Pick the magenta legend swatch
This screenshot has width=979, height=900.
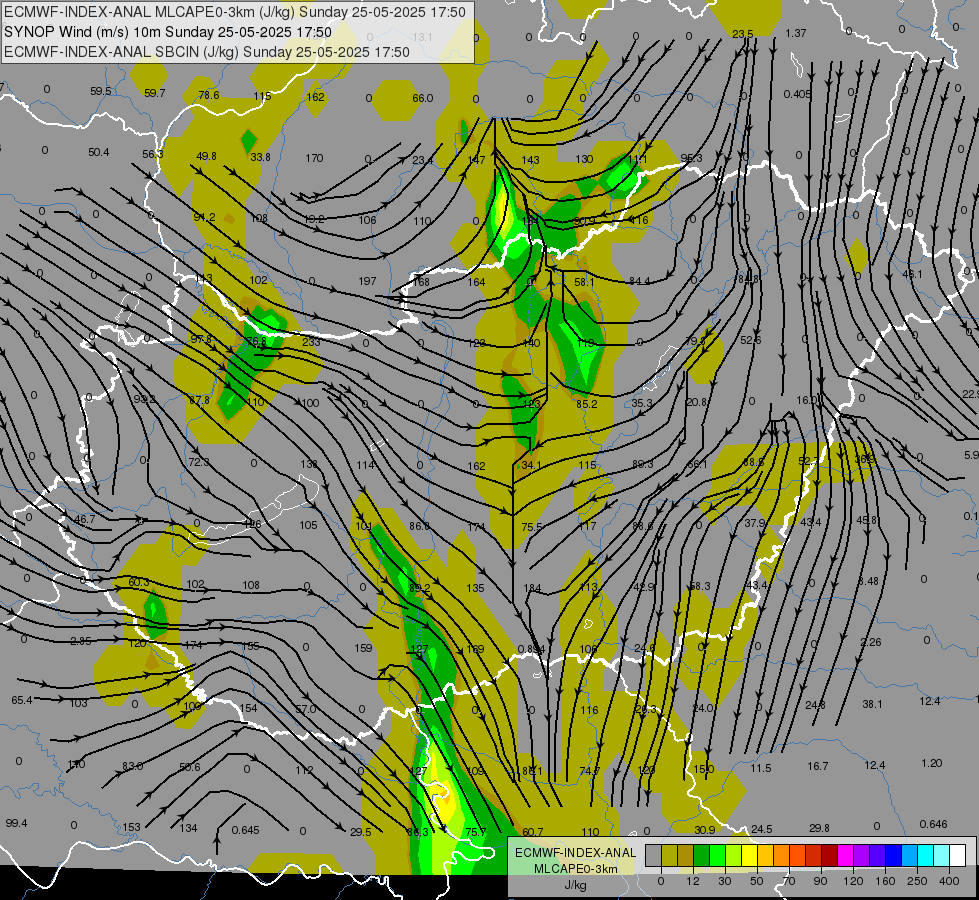click(845, 856)
